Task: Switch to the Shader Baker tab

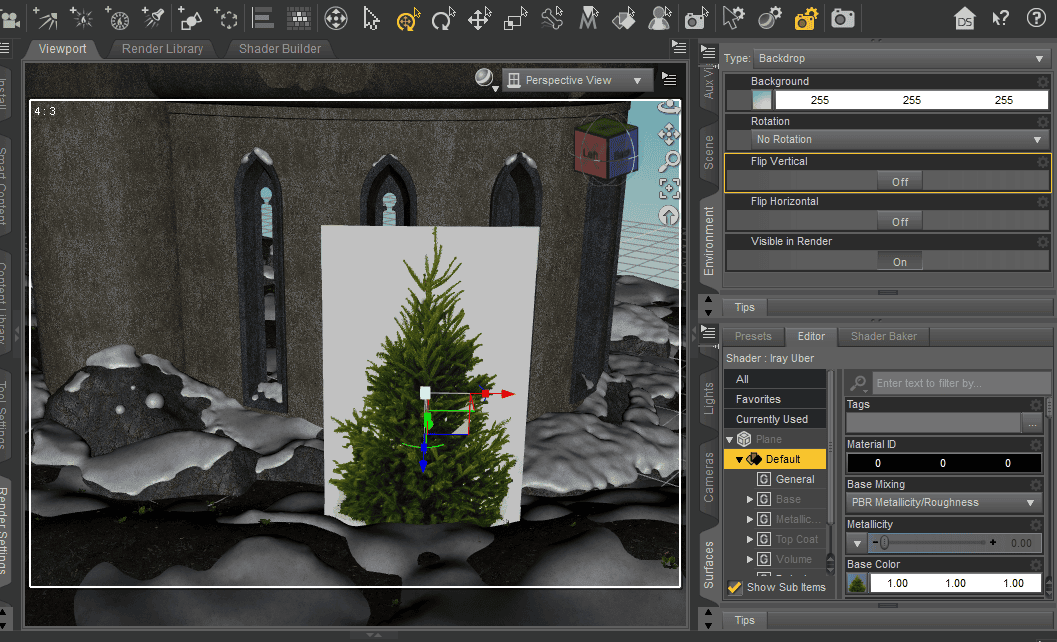Action: tap(883, 336)
